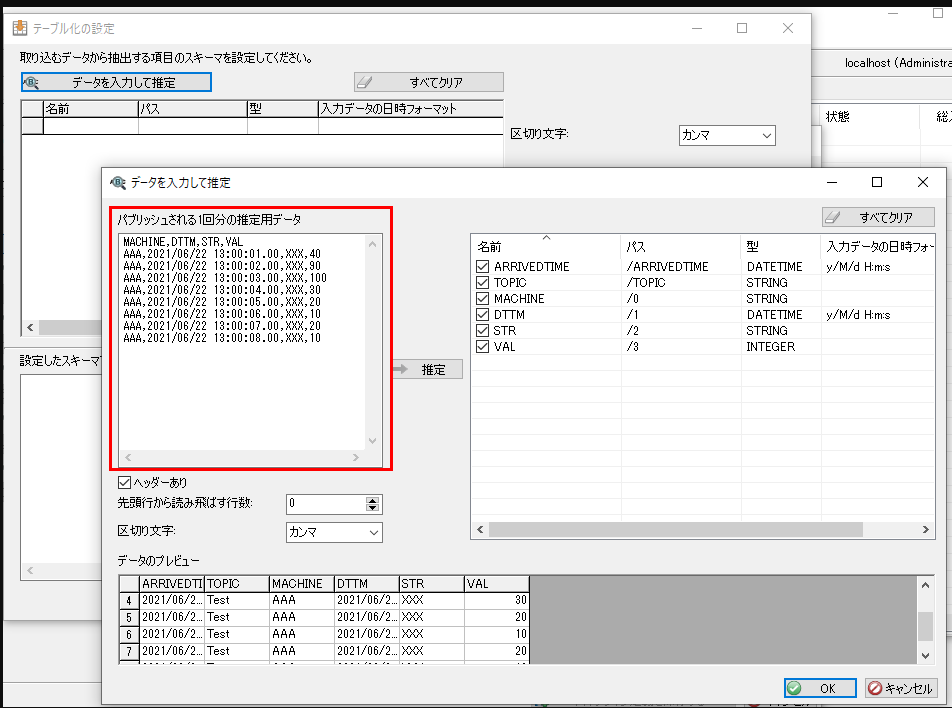Click the 名前 column header in the back window
Viewport: 952px width, 708px height.
tap(90, 109)
